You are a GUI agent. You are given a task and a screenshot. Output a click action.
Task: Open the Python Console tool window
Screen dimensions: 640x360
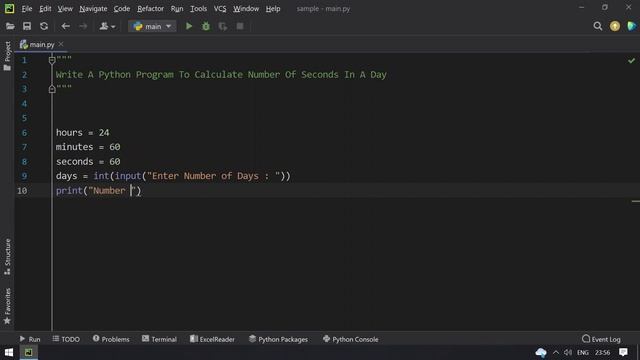coord(351,339)
